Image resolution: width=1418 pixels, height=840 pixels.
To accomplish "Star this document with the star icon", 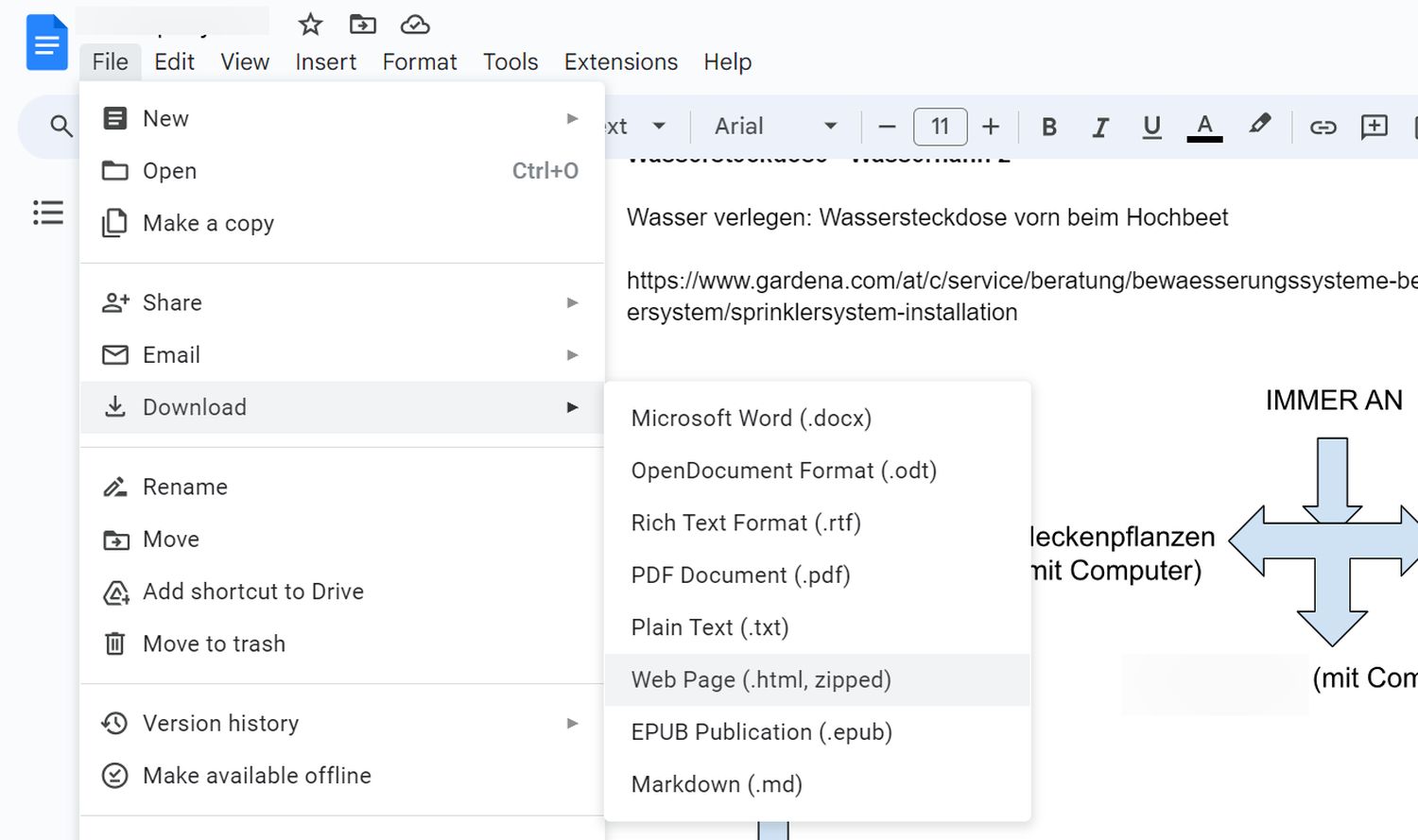I will (310, 25).
